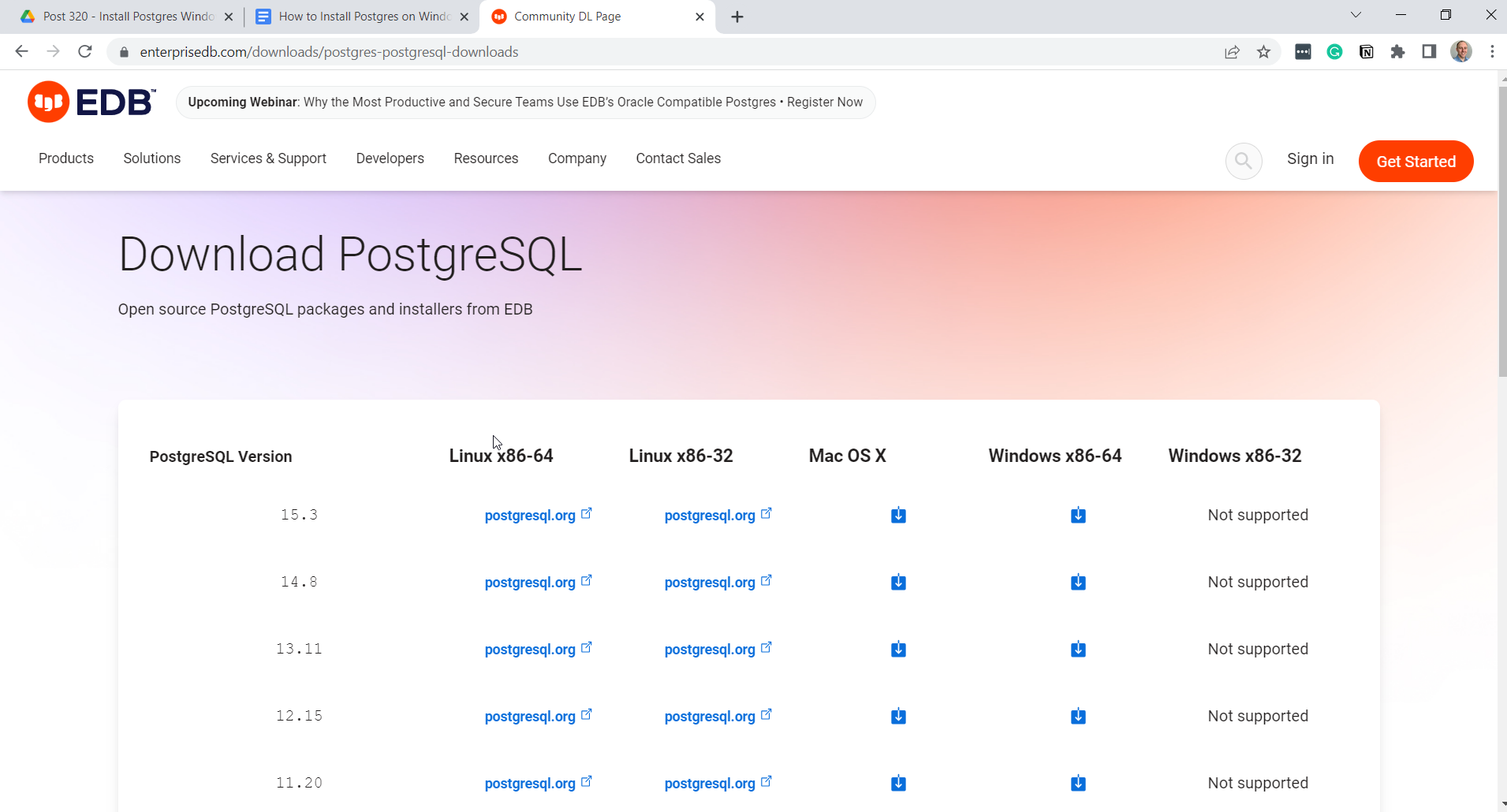Switch to the Post 320 Install Postgres tab
This screenshot has height=812, width=1507.
[126, 17]
